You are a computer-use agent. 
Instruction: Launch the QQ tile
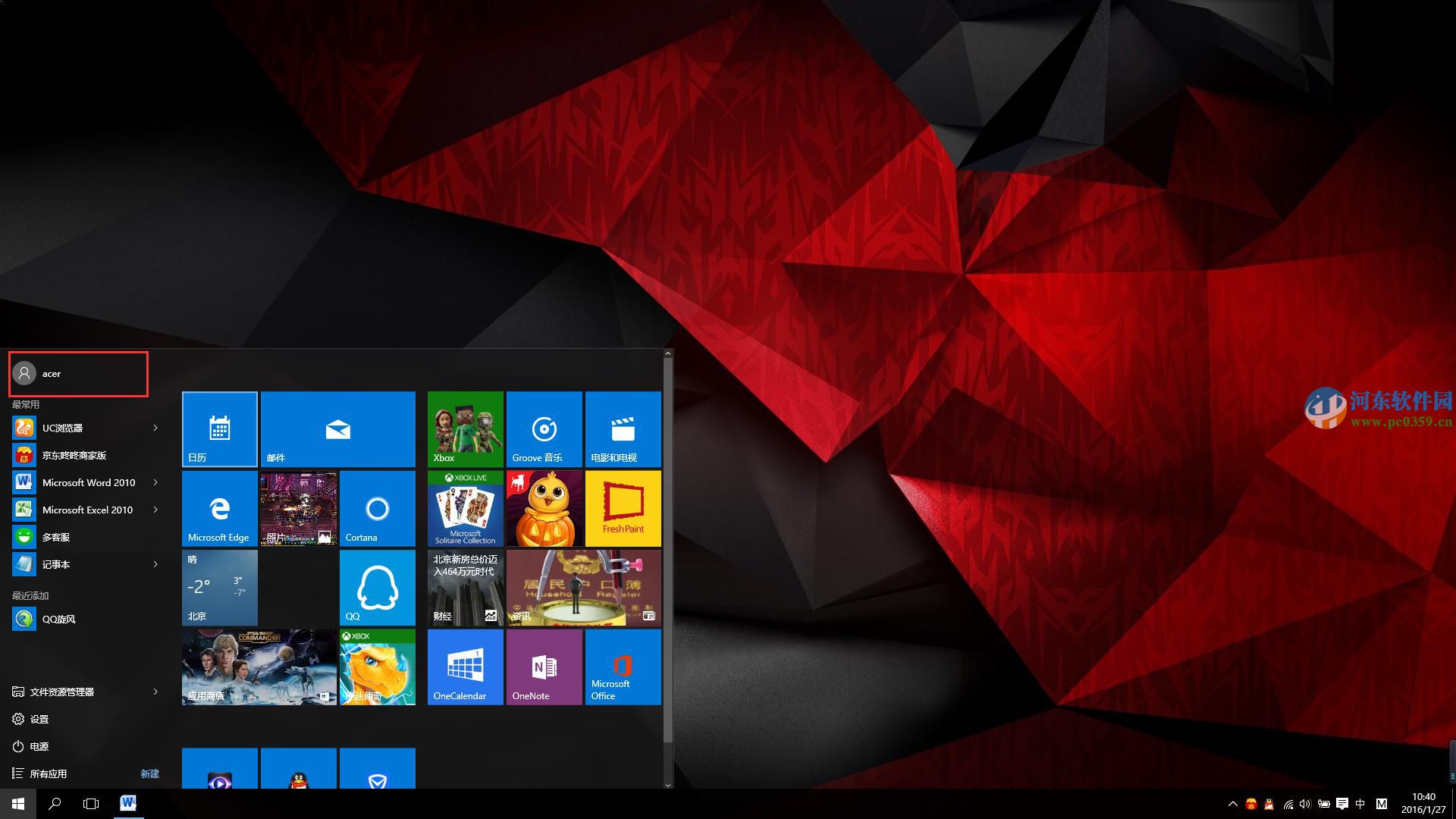pos(377,588)
